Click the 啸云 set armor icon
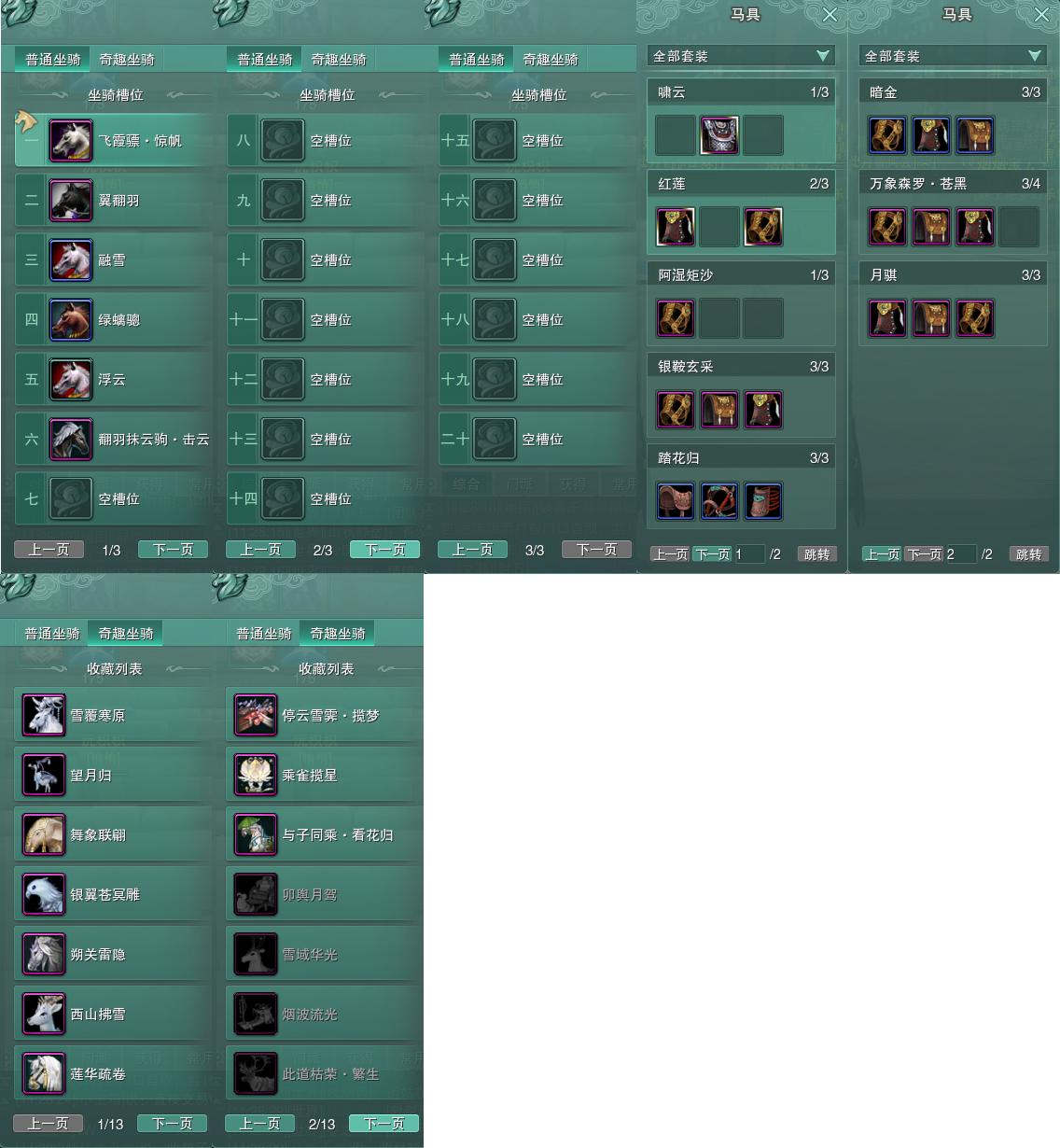The height and width of the screenshot is (1148, 1060). tap(719, 135)
